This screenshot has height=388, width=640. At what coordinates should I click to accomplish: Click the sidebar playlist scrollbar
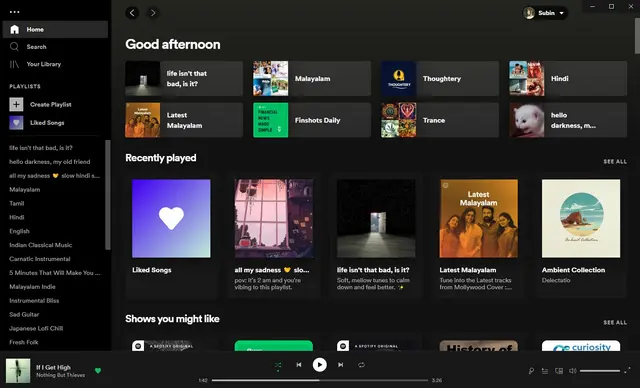point(108,195)
